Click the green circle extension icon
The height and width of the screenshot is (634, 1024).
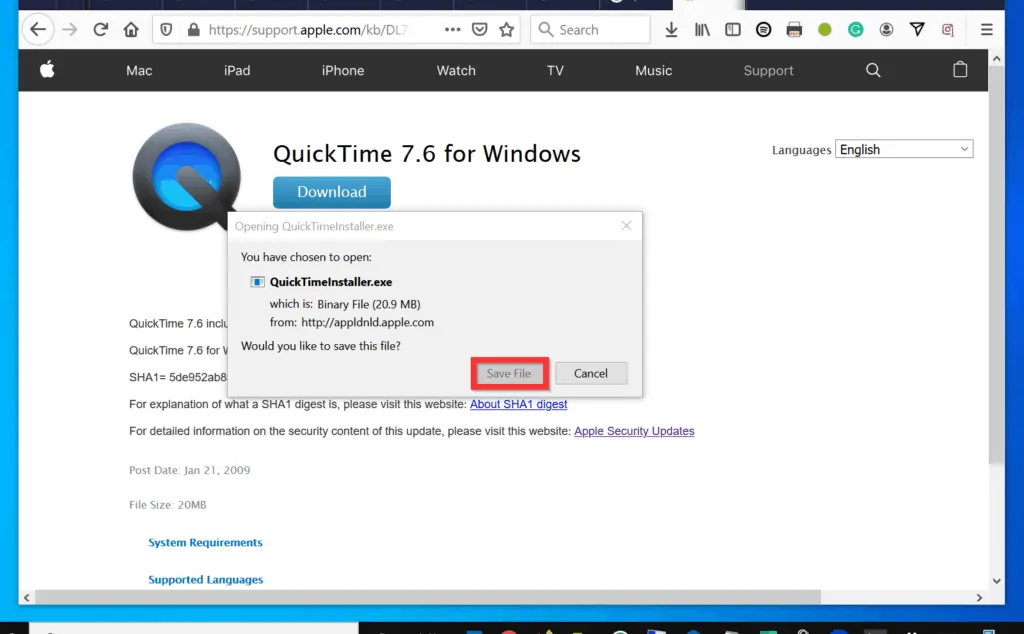point(825,29)
